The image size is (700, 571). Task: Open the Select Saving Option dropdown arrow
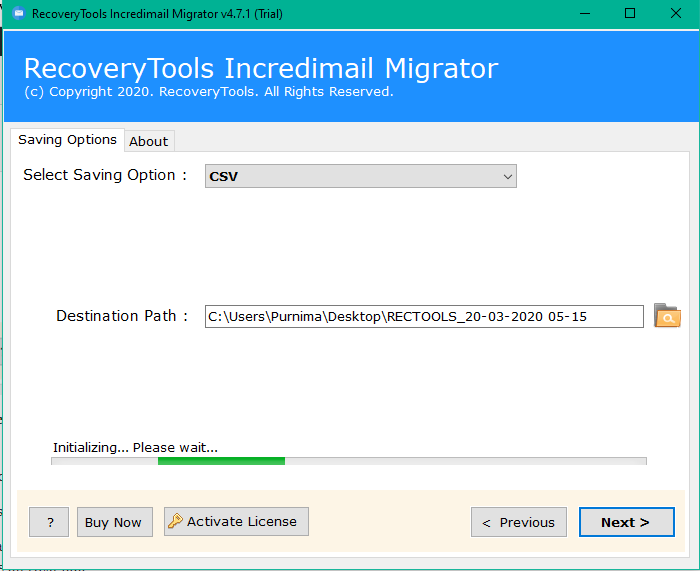pyautogui.click(x=507, y=176)
